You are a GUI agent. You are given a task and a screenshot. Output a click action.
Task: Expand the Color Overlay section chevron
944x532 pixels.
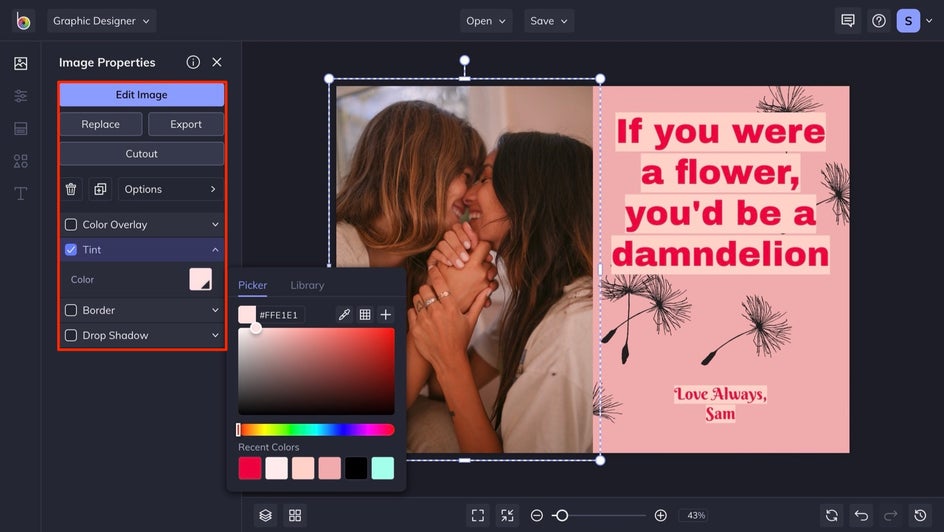(x=215, y=224)
